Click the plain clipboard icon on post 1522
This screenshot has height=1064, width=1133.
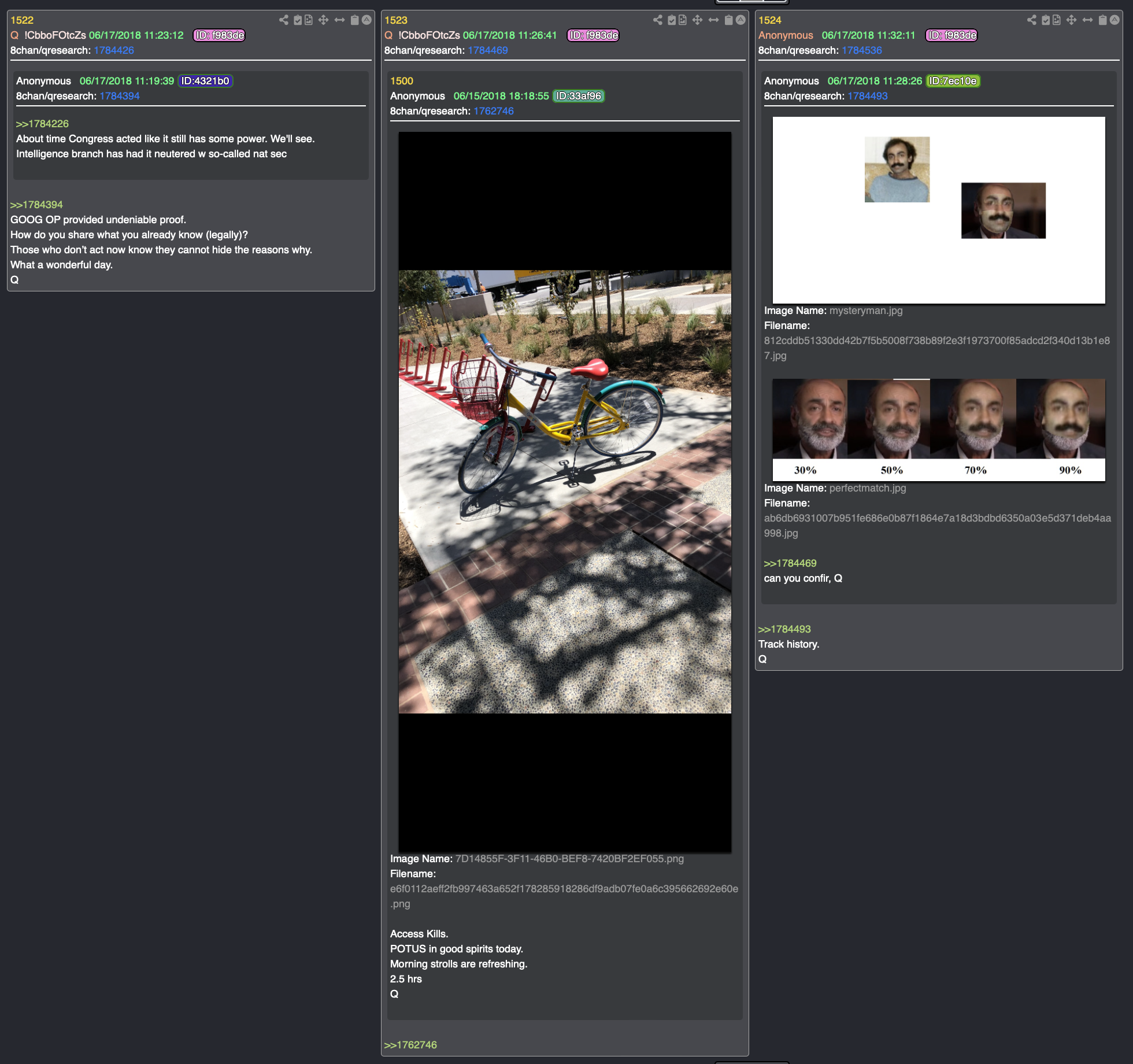coord(355,20)
